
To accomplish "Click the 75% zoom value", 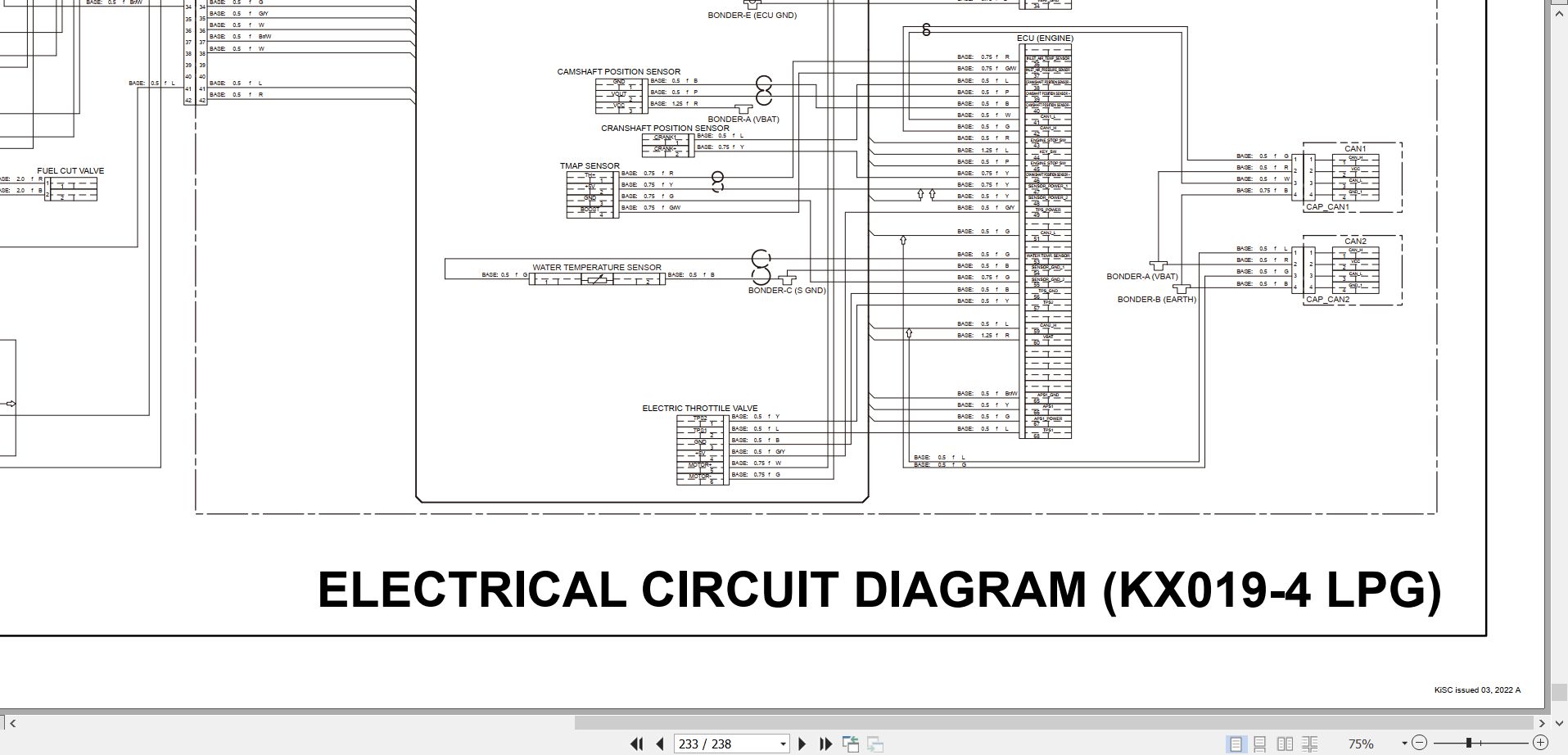I will pyautogui.click(x=1361, y=744).
